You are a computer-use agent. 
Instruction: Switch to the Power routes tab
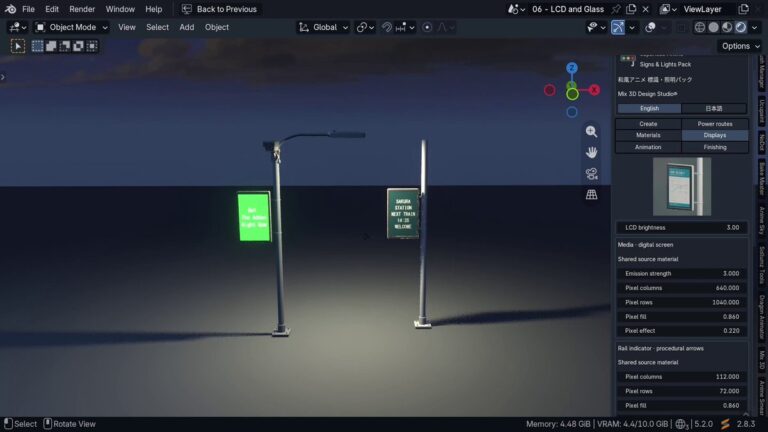click(x=715, y=124)
